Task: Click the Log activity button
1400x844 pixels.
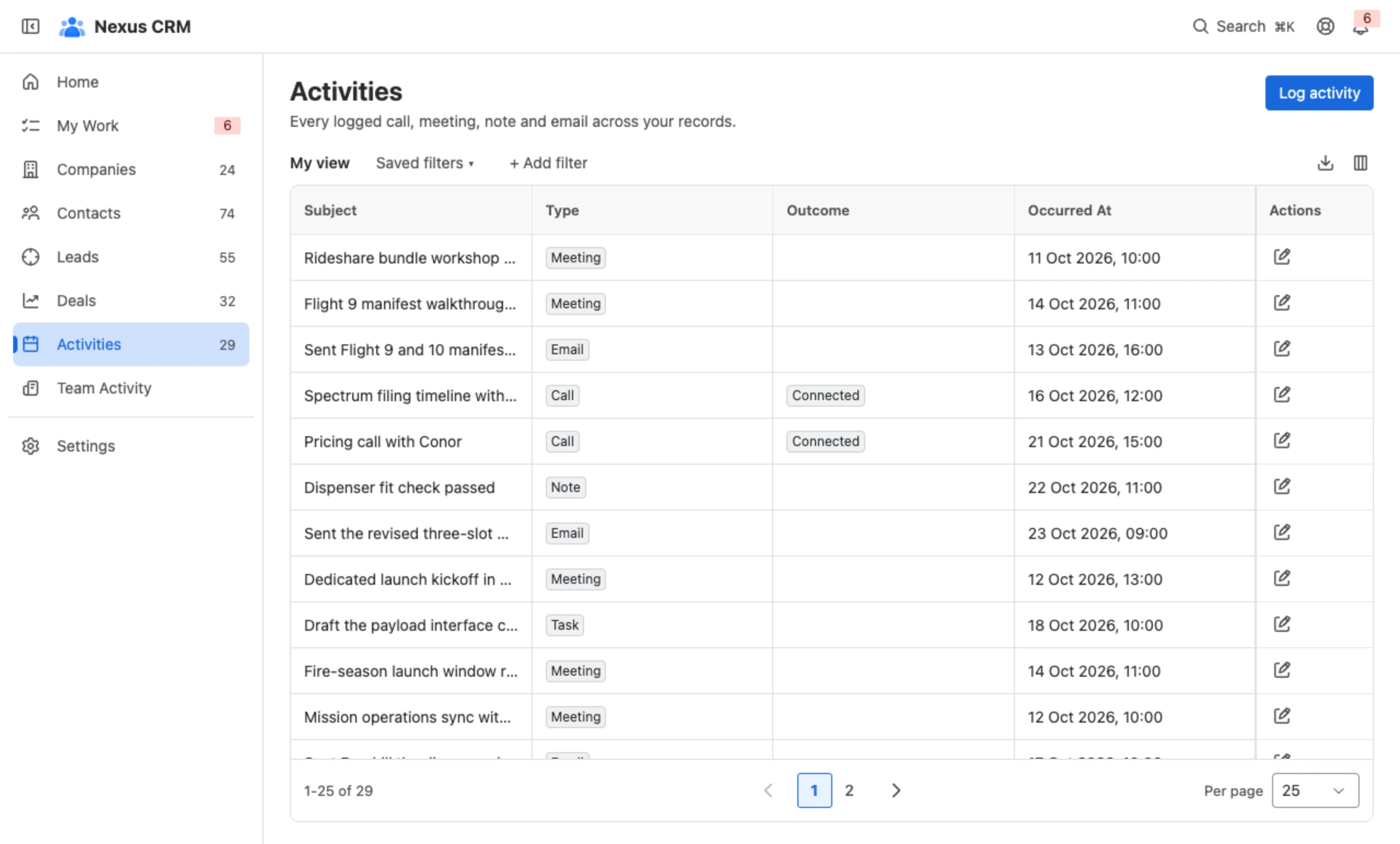Action: pos(1319,92)
